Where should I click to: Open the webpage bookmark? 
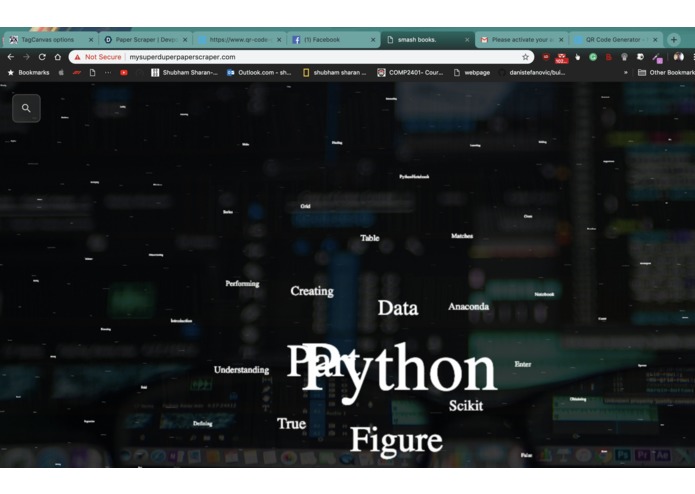472,72
